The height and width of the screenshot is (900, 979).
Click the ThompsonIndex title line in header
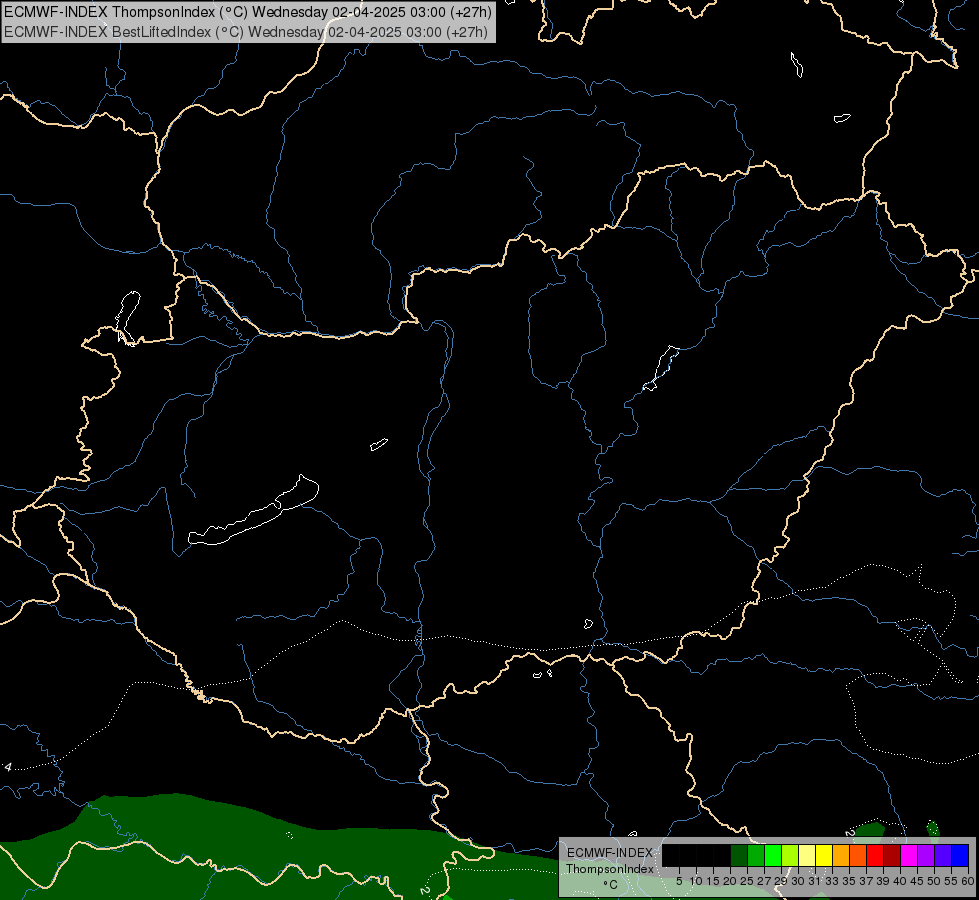[248, 11]
